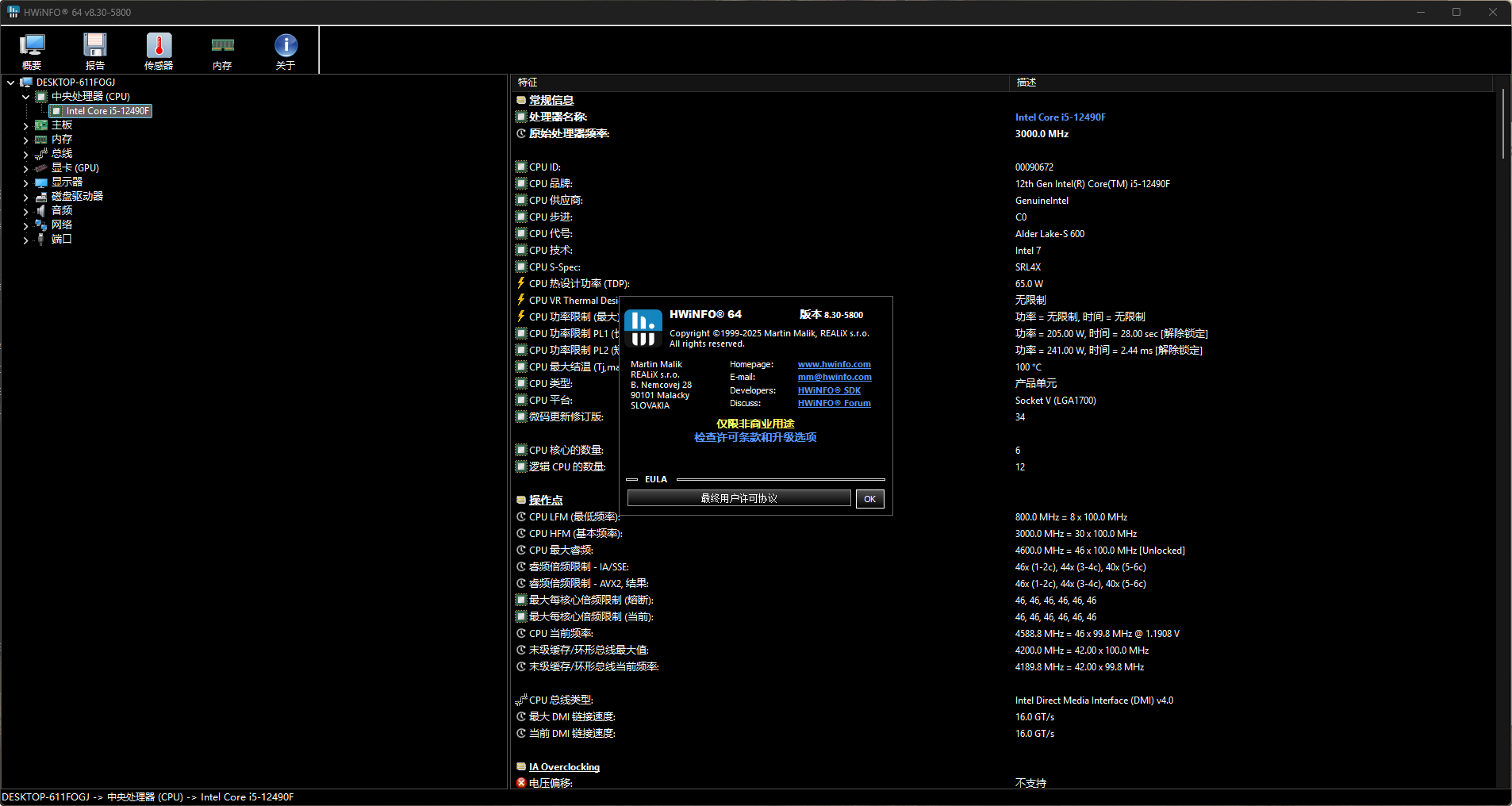This screenshot has height=806, width=1512.
Task: Confirm the About dialog with OK
Action: [869, 498]
